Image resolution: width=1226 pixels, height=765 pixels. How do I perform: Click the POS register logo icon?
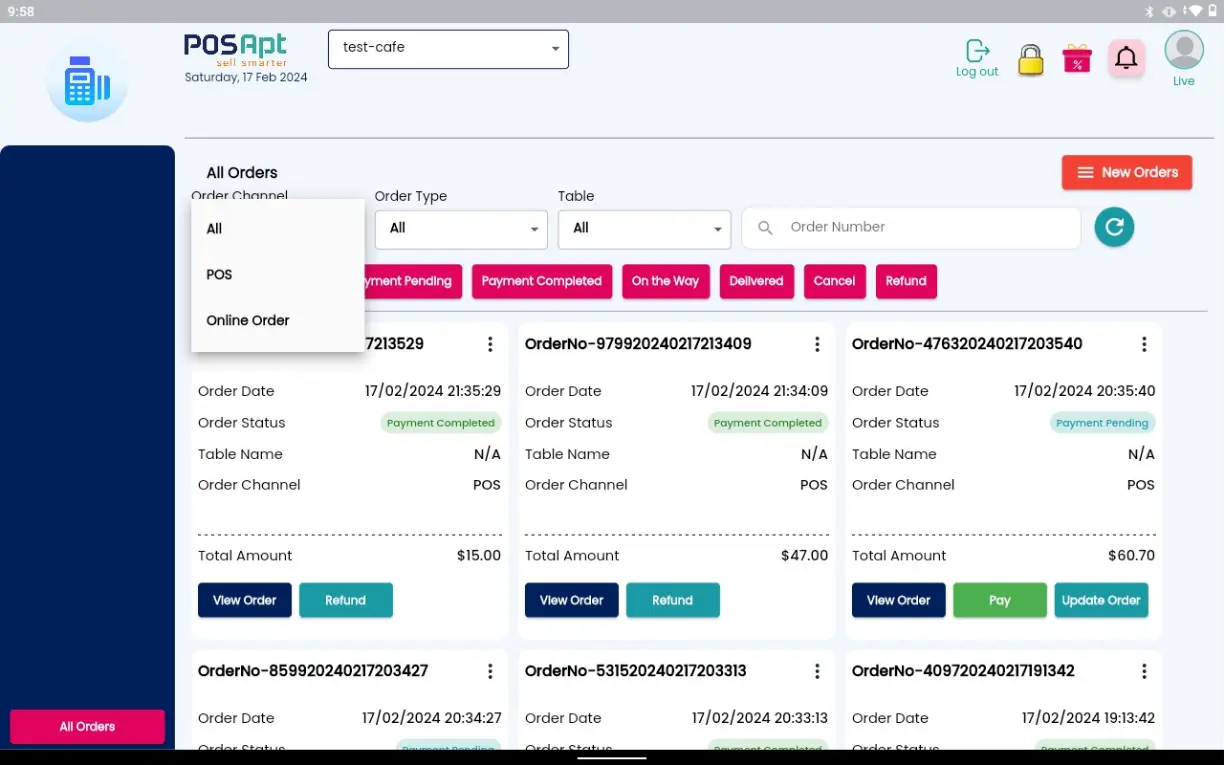(x=87, y=81)
